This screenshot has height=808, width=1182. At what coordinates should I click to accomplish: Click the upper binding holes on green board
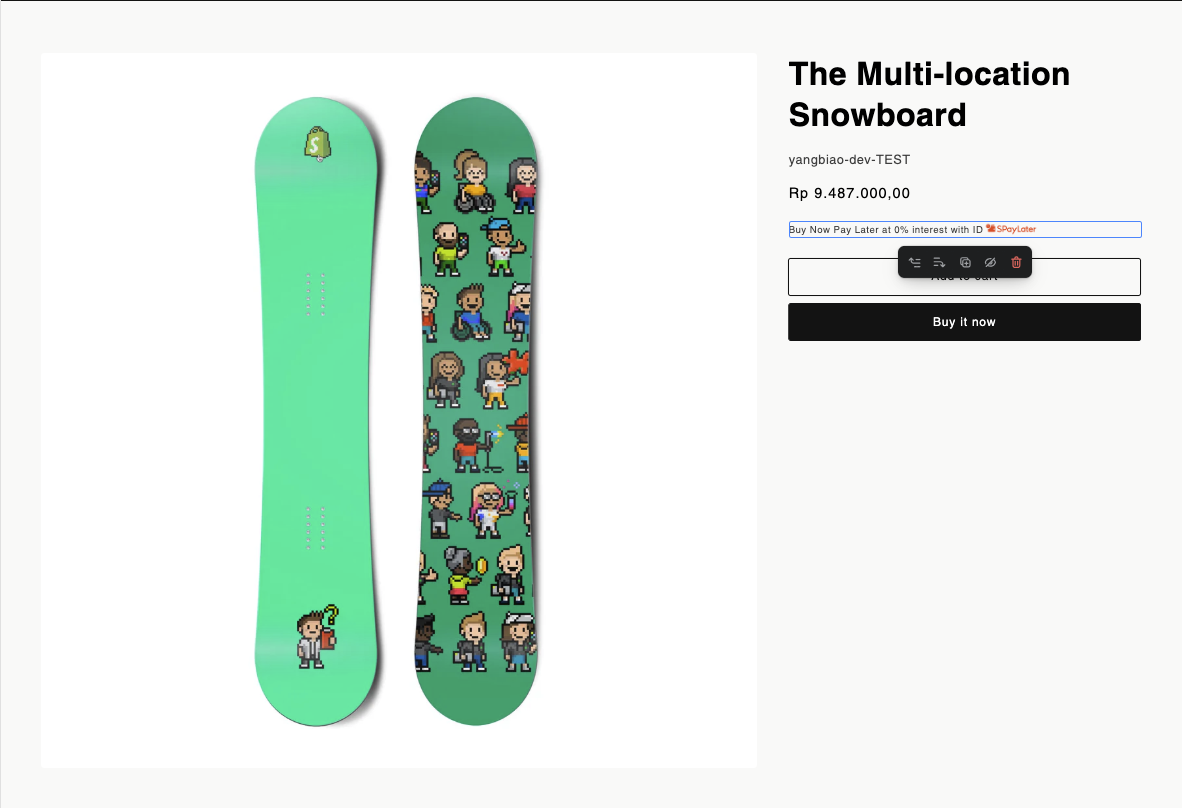click(315, 294)
